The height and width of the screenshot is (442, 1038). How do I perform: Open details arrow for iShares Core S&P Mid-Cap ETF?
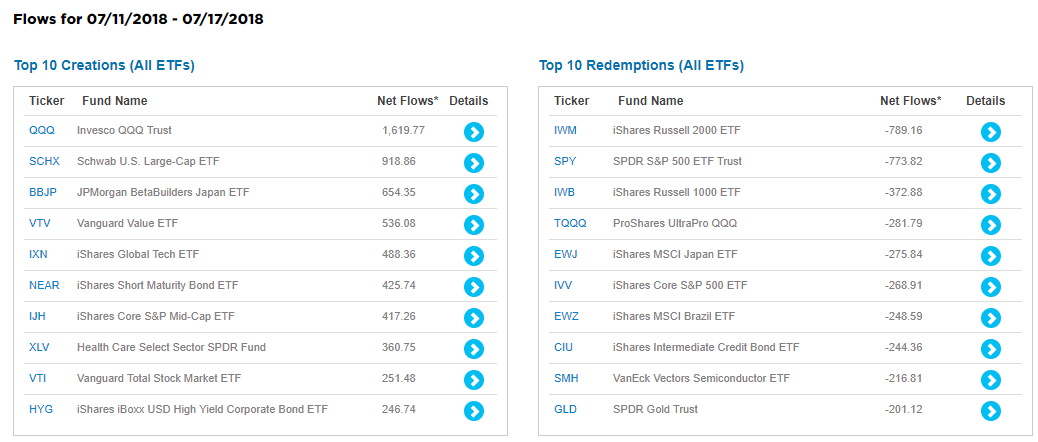[473, 318]
